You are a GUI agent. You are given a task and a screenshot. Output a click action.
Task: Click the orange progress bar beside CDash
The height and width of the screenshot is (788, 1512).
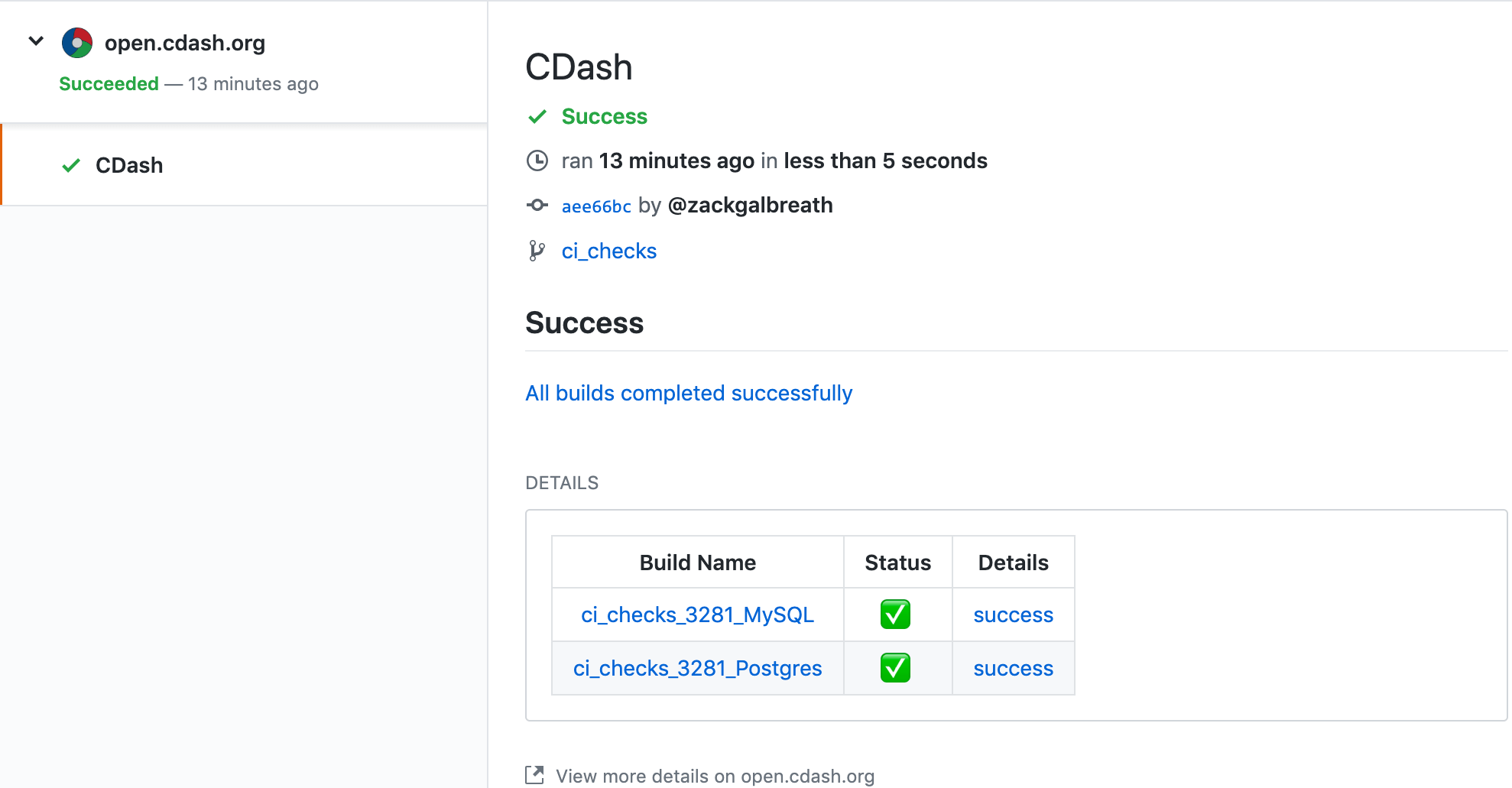tap(2, 164)
